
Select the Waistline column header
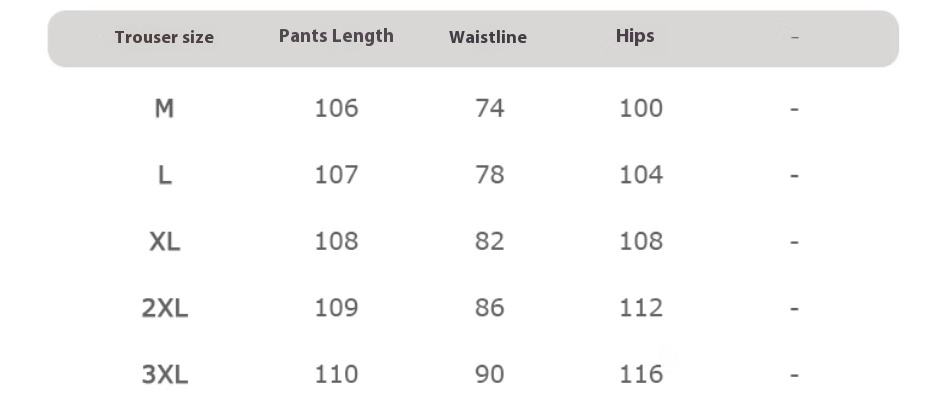point(488,38)
